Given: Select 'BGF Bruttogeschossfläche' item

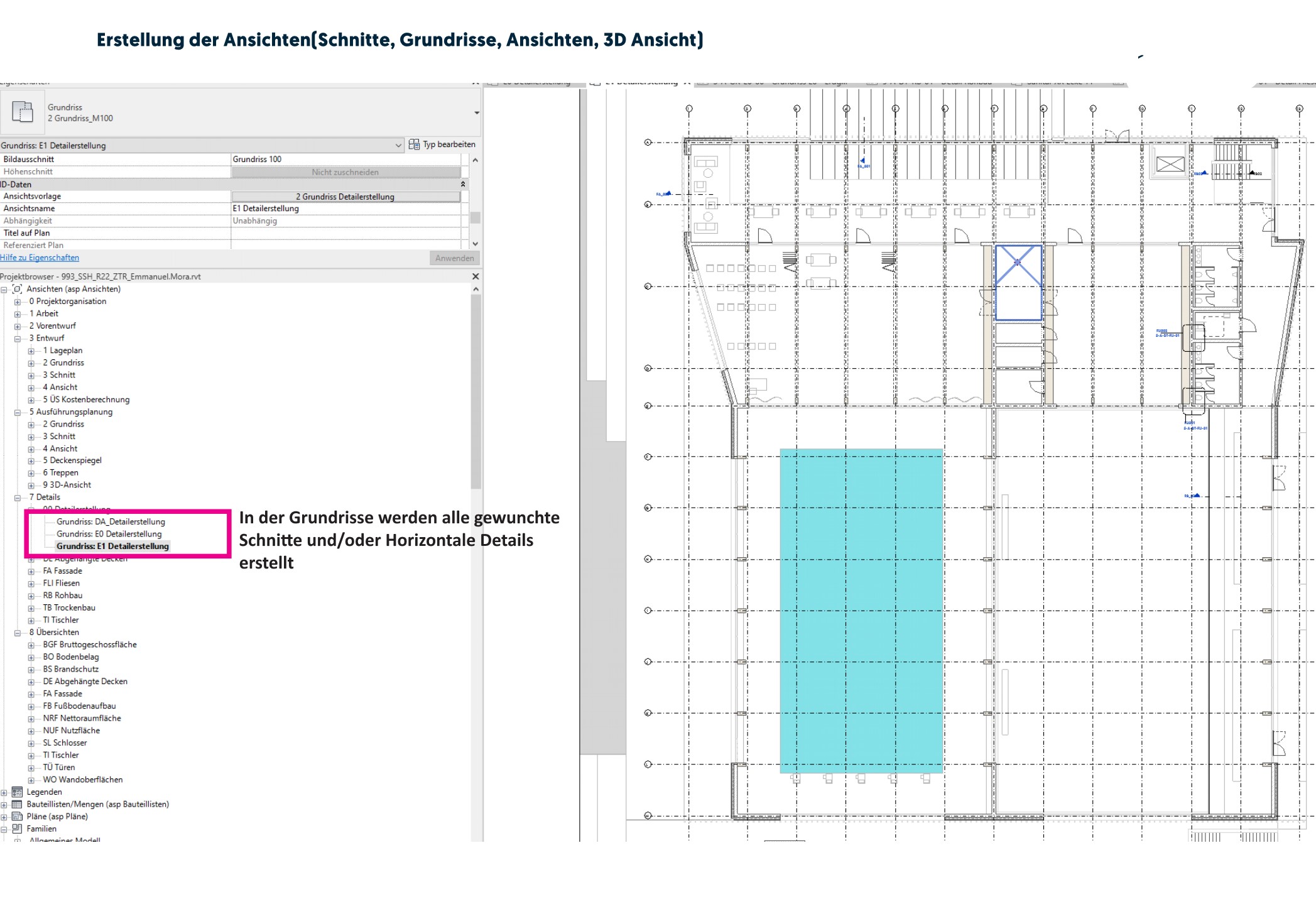Looking at the screenshot, I should click(x=90, y=645).
